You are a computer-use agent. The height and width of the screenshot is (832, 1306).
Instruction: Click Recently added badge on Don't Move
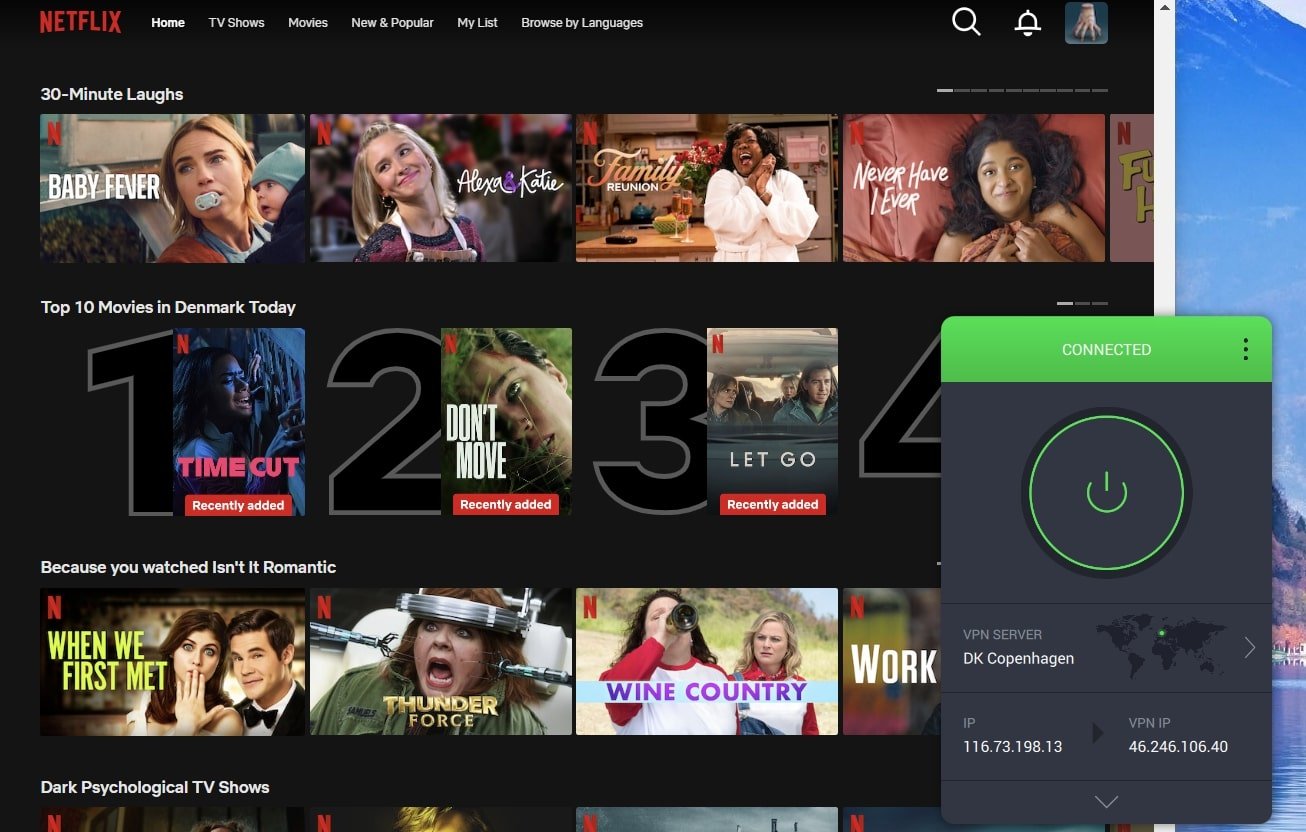[x=506, y=505]
